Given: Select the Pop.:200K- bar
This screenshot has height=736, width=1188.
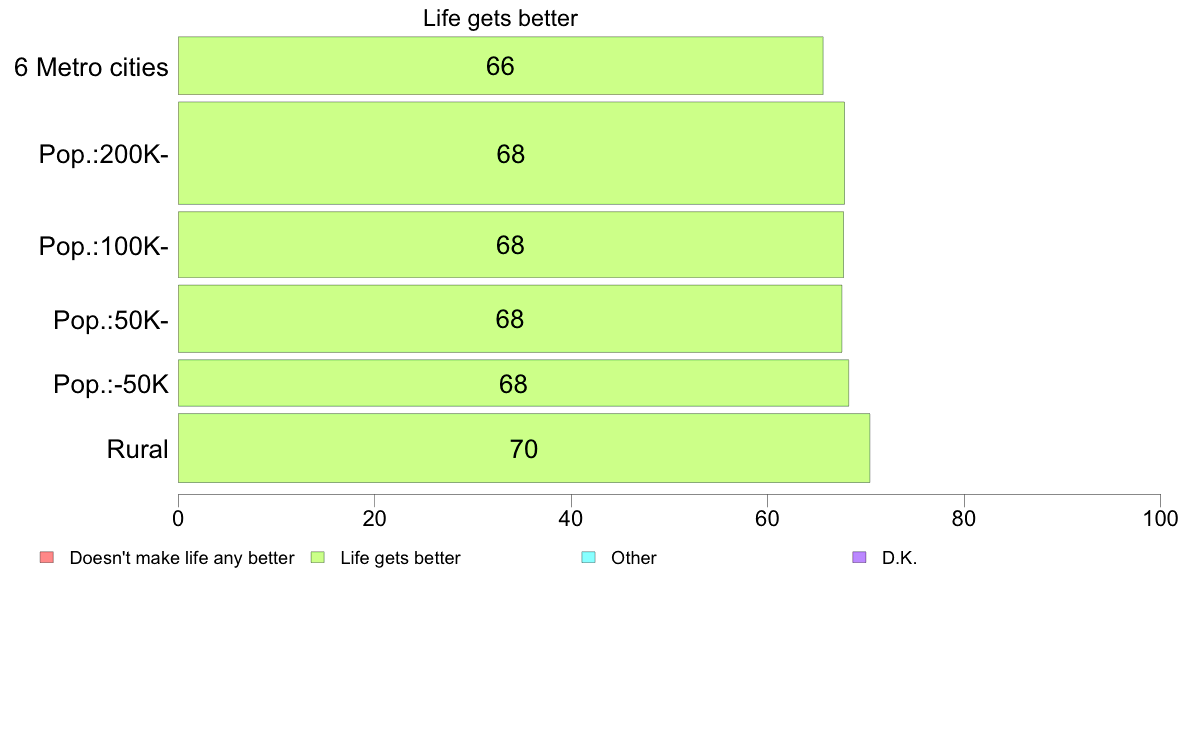Looking at the screenshot, I should point(511,153).
